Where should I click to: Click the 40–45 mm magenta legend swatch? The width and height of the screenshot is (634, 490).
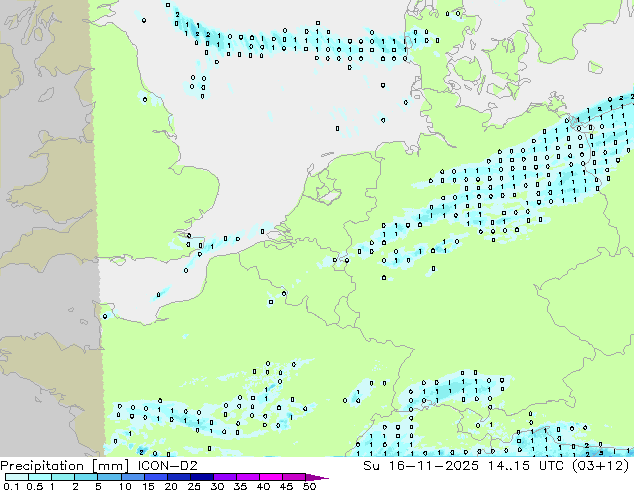coord(271,477)
